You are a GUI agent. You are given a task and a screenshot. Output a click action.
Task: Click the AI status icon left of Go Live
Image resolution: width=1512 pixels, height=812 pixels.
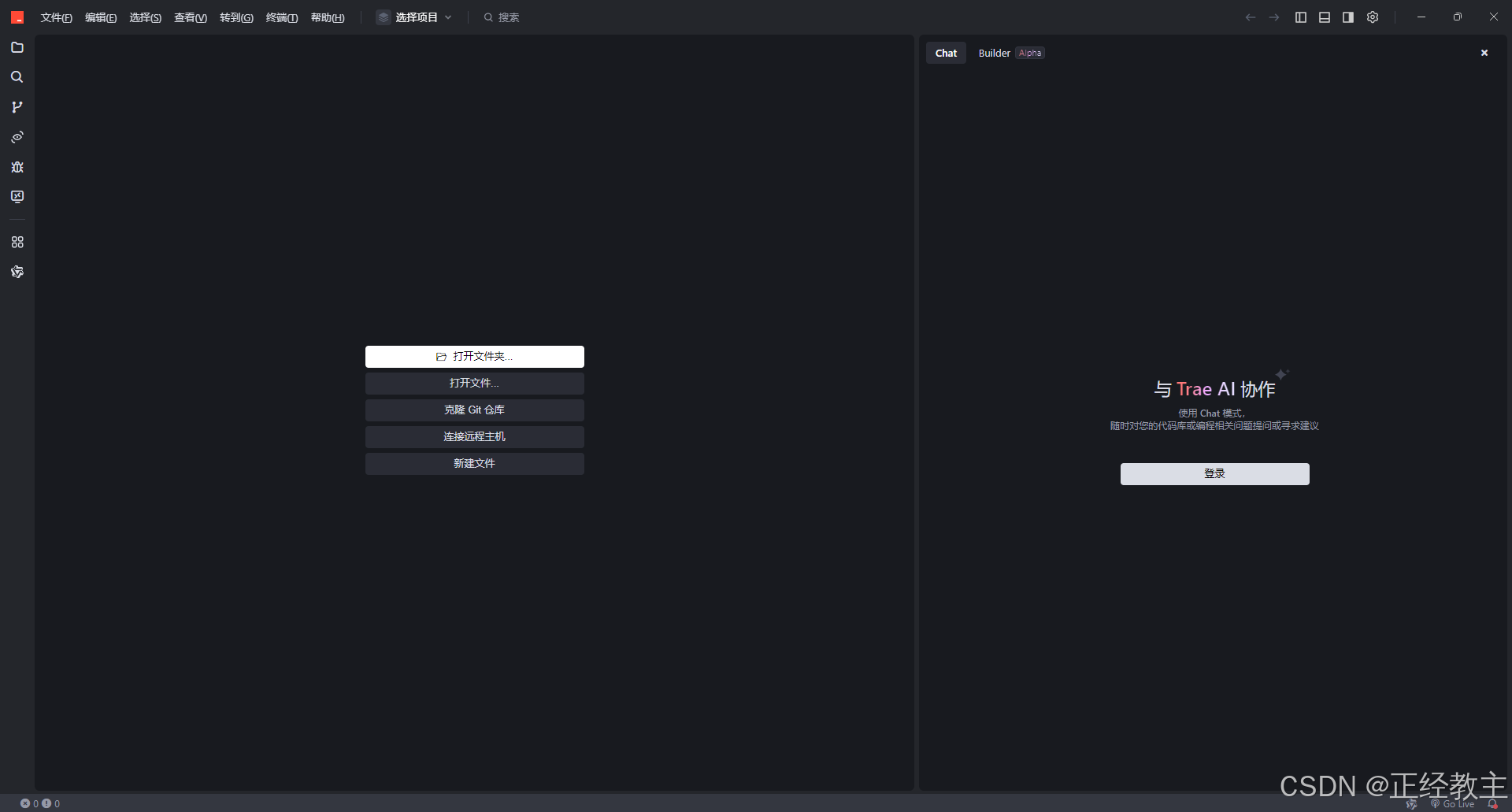point(1411,804)
